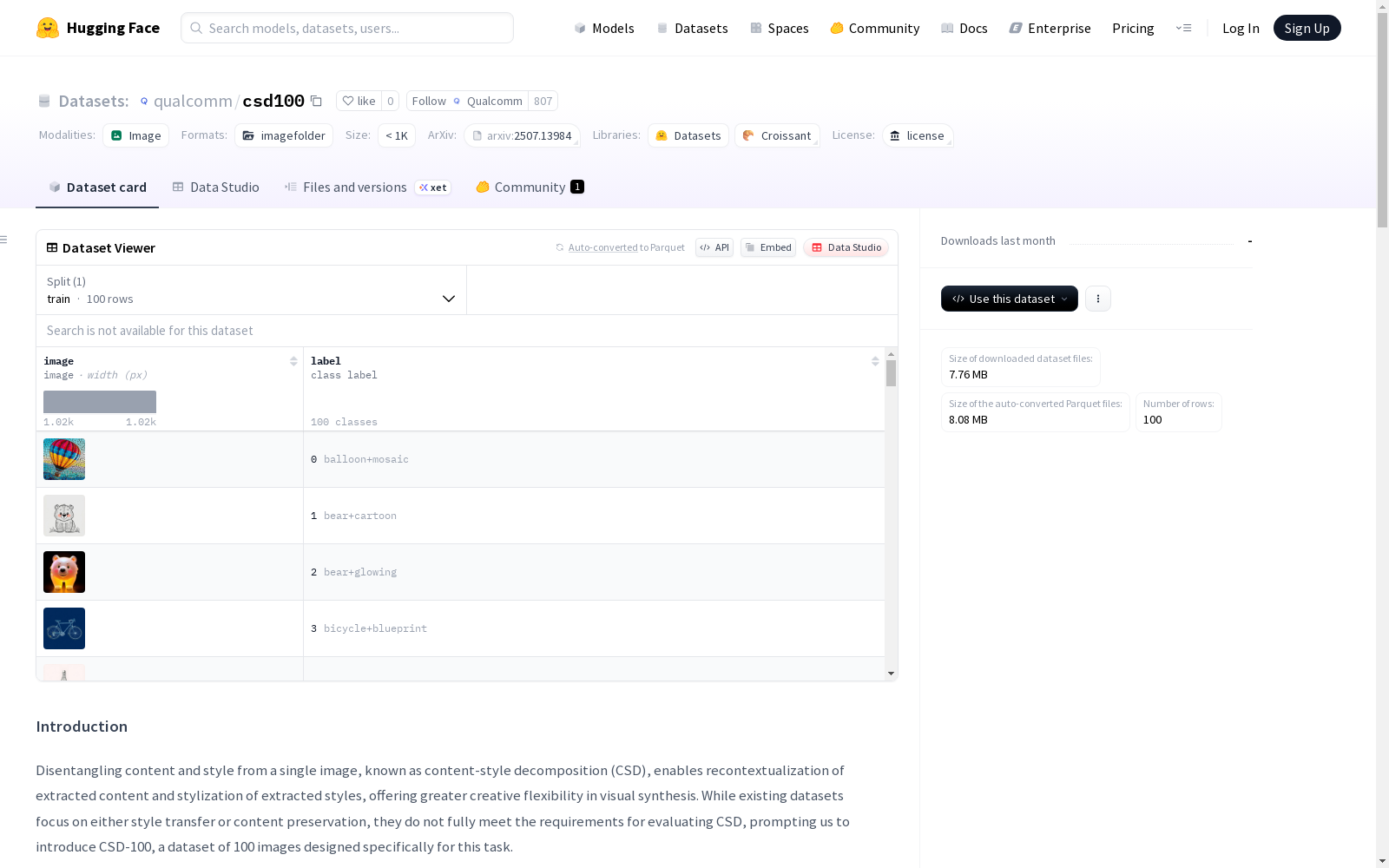Click the Log In link
This screenshot has height=868, width=1389.
tap(1241, 28)
